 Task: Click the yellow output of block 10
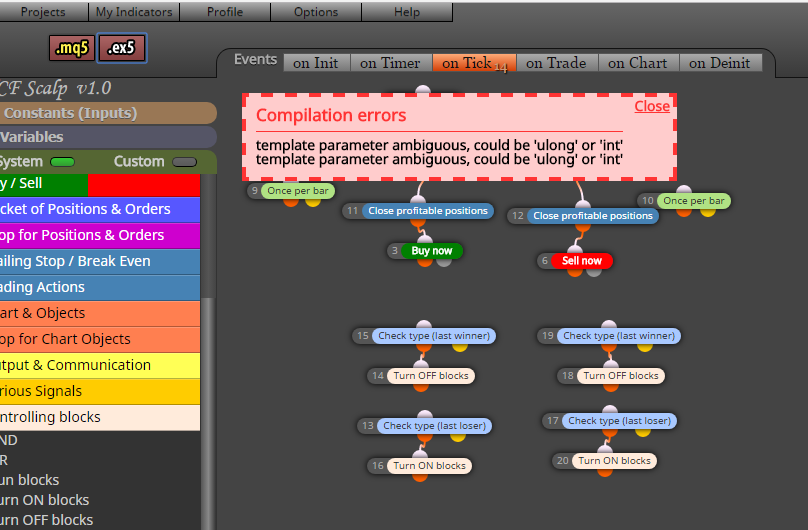(x=708, y=212)
